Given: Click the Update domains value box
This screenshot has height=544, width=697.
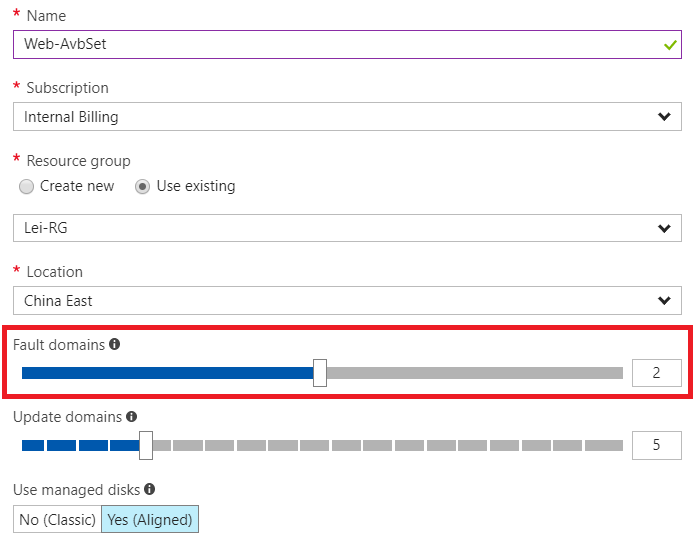Looking at the screenshot, I should (656, 445).
